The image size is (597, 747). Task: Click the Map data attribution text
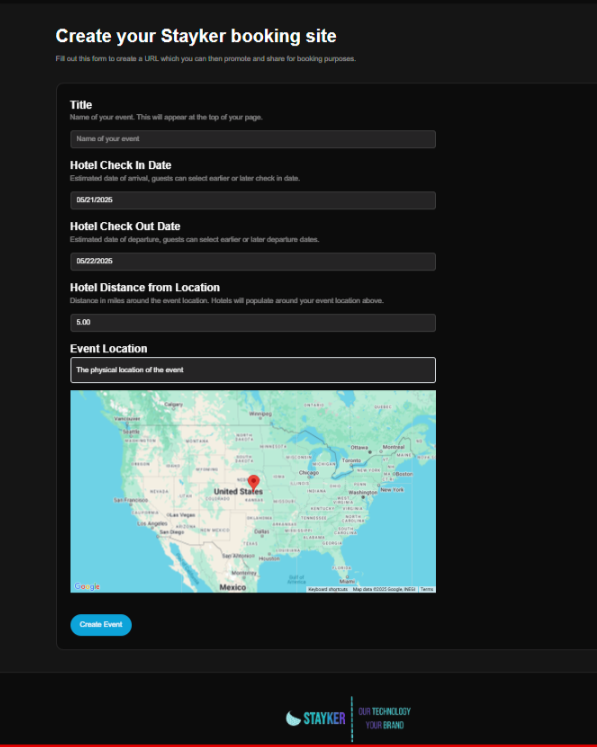point(384,589)
